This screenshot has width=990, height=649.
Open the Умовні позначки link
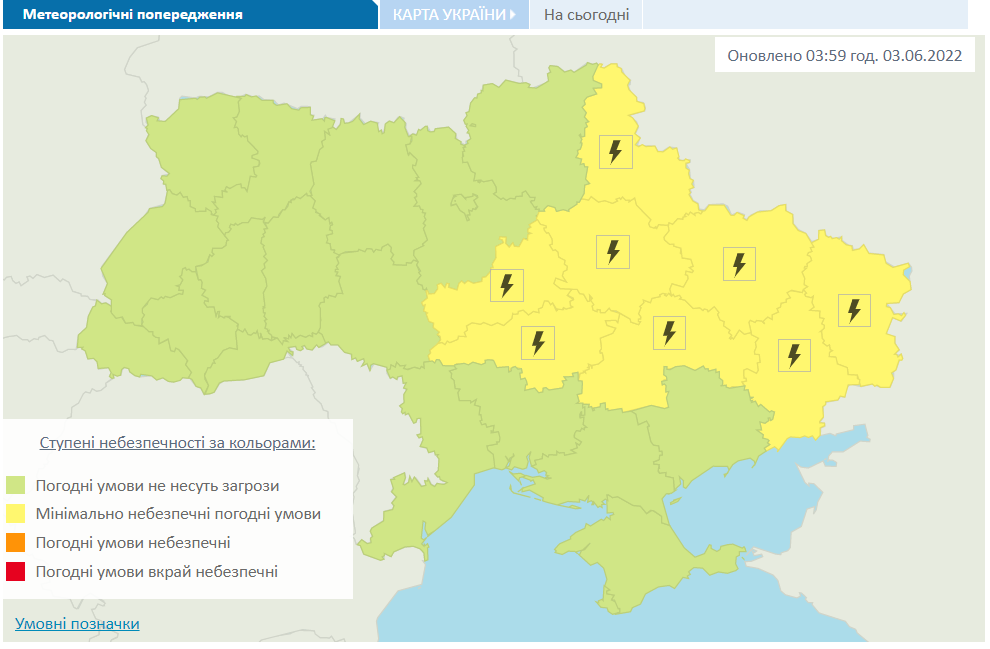[77, 624]
